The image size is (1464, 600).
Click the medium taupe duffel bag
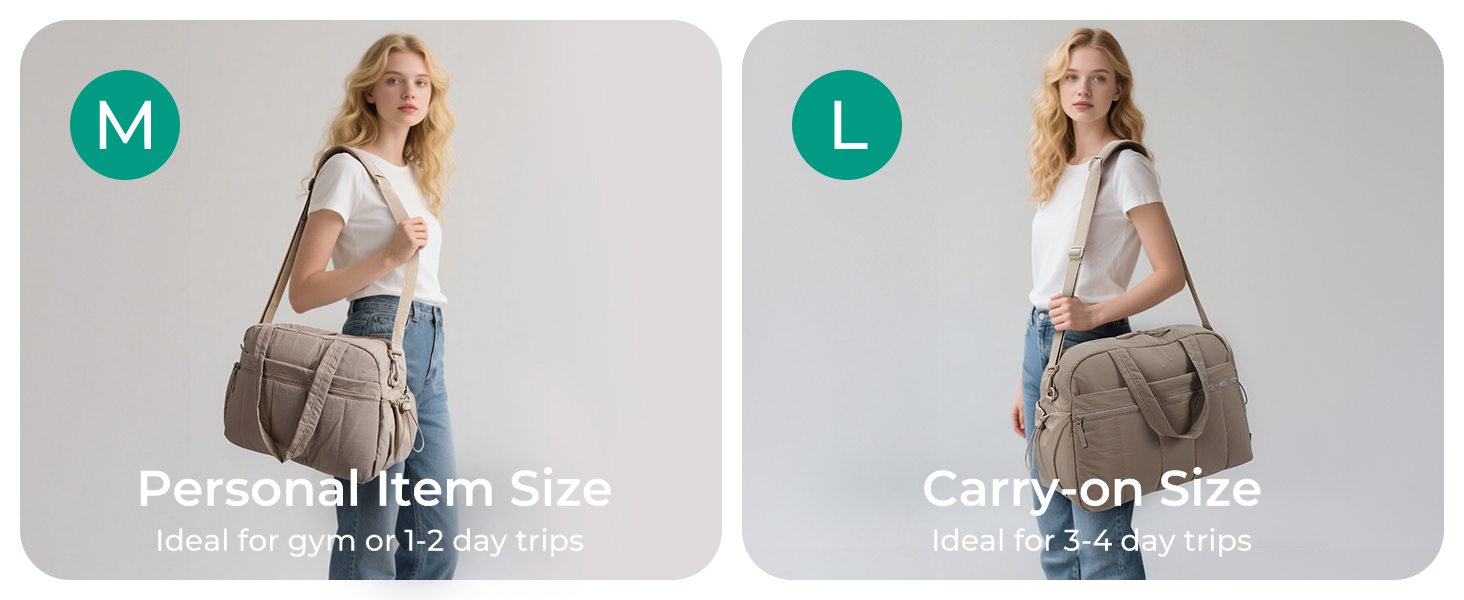click(x=322, y=400)
